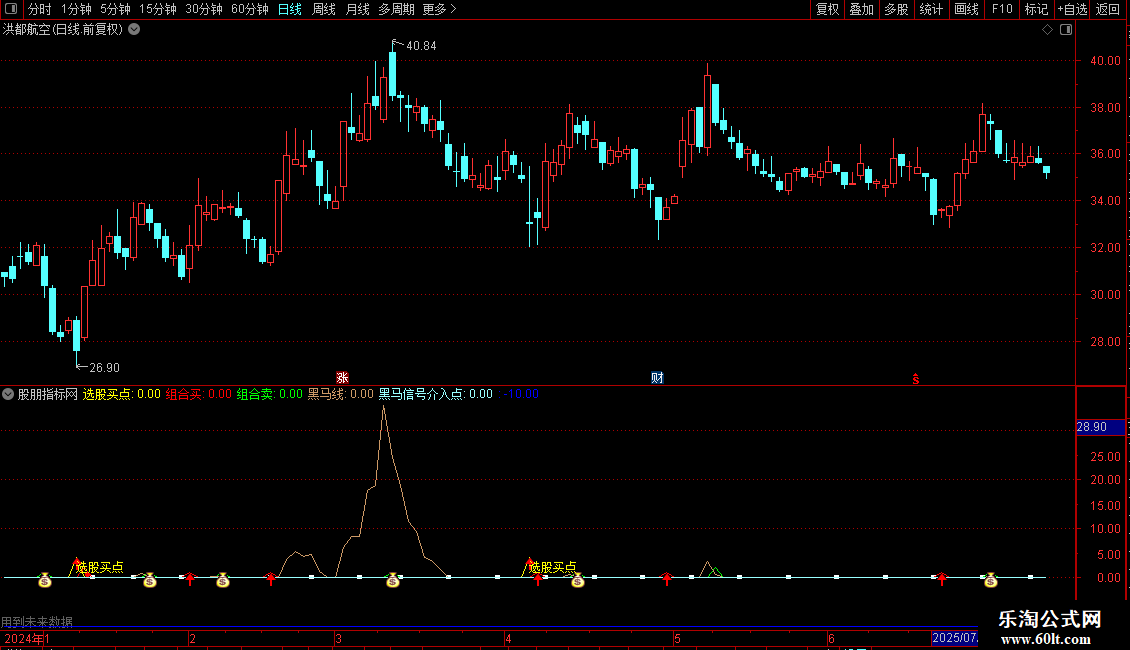Click the 组合卖: 0.00 legend value
This screenshot has height=650, width=1130.
(x=270, y=394)
